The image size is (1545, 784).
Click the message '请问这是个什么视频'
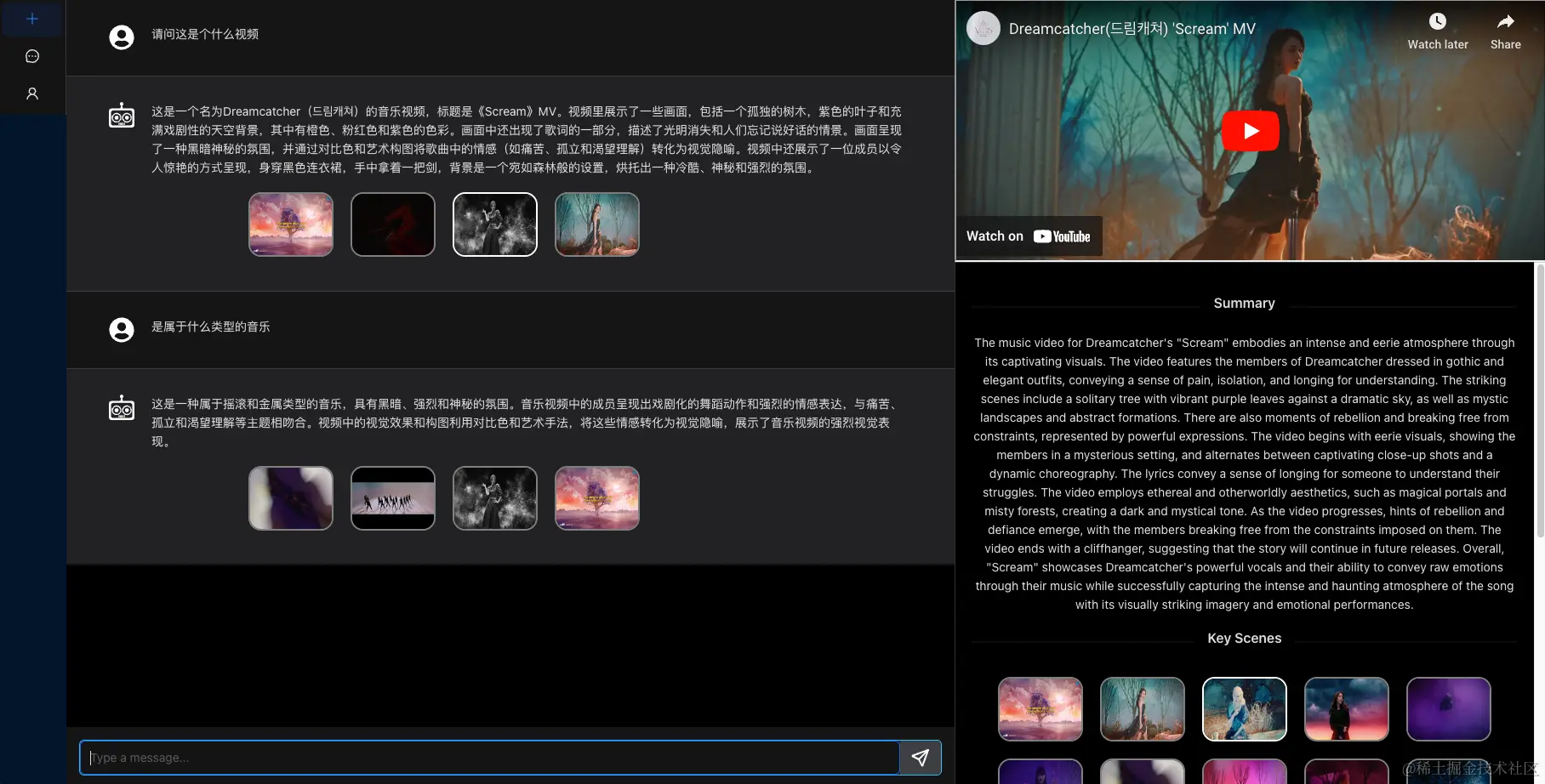click(x=205, y=34)
